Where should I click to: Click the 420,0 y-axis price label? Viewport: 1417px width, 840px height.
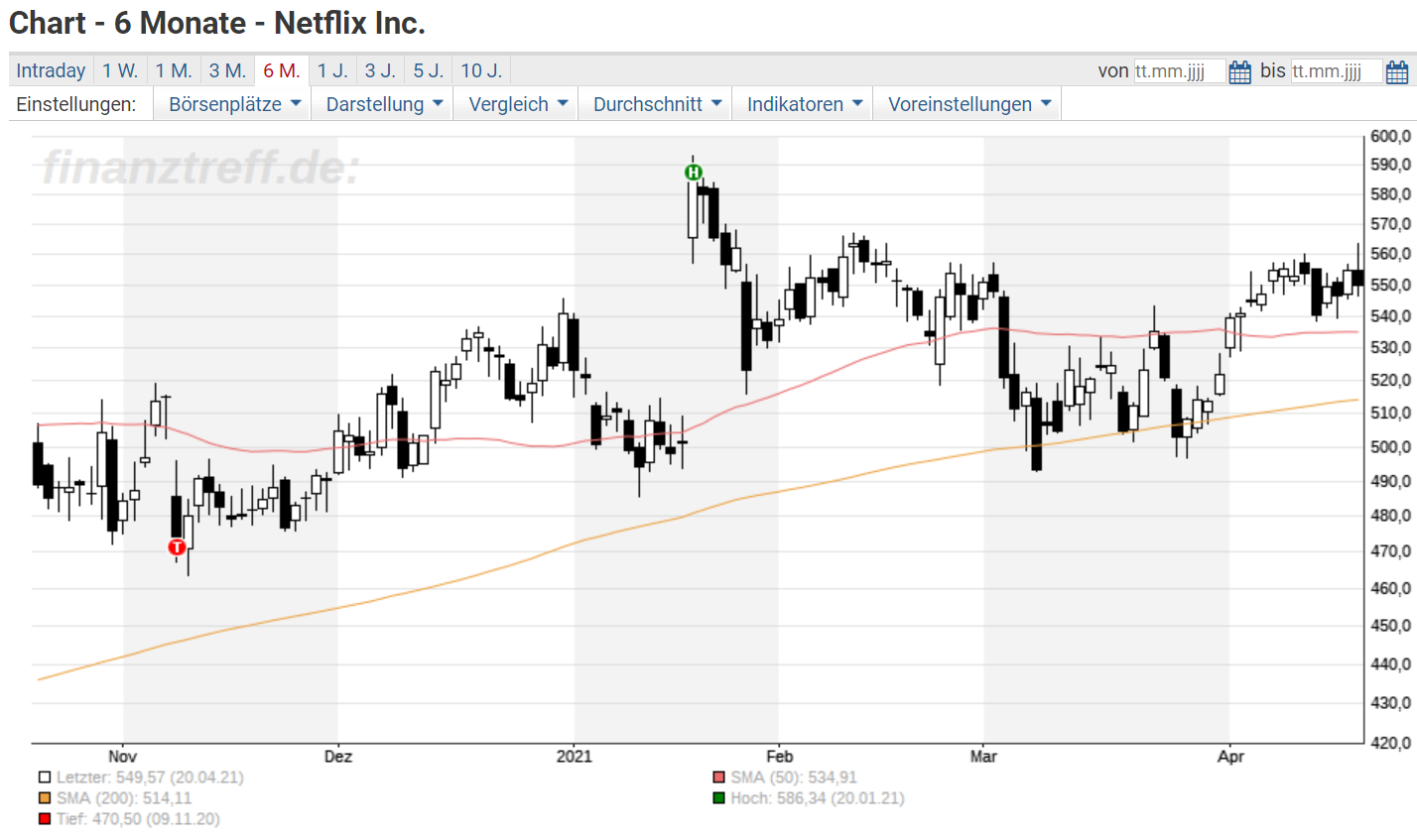coord(1391,743)
